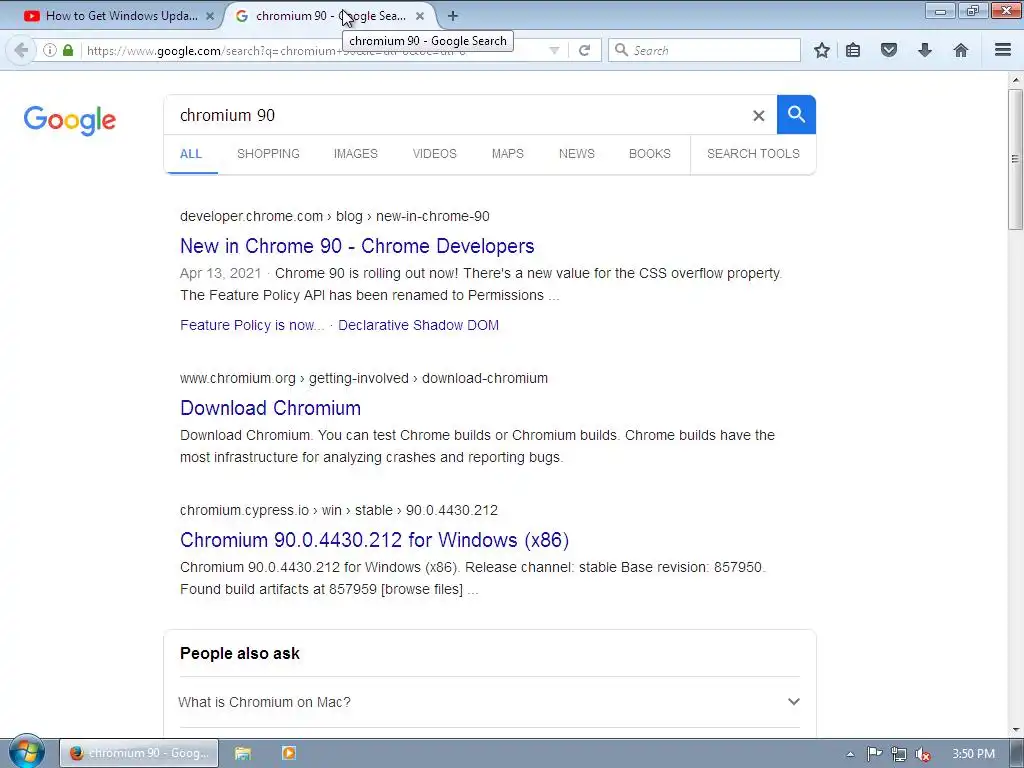Bookmark this page with the star icon

click(x=822, y=50)
